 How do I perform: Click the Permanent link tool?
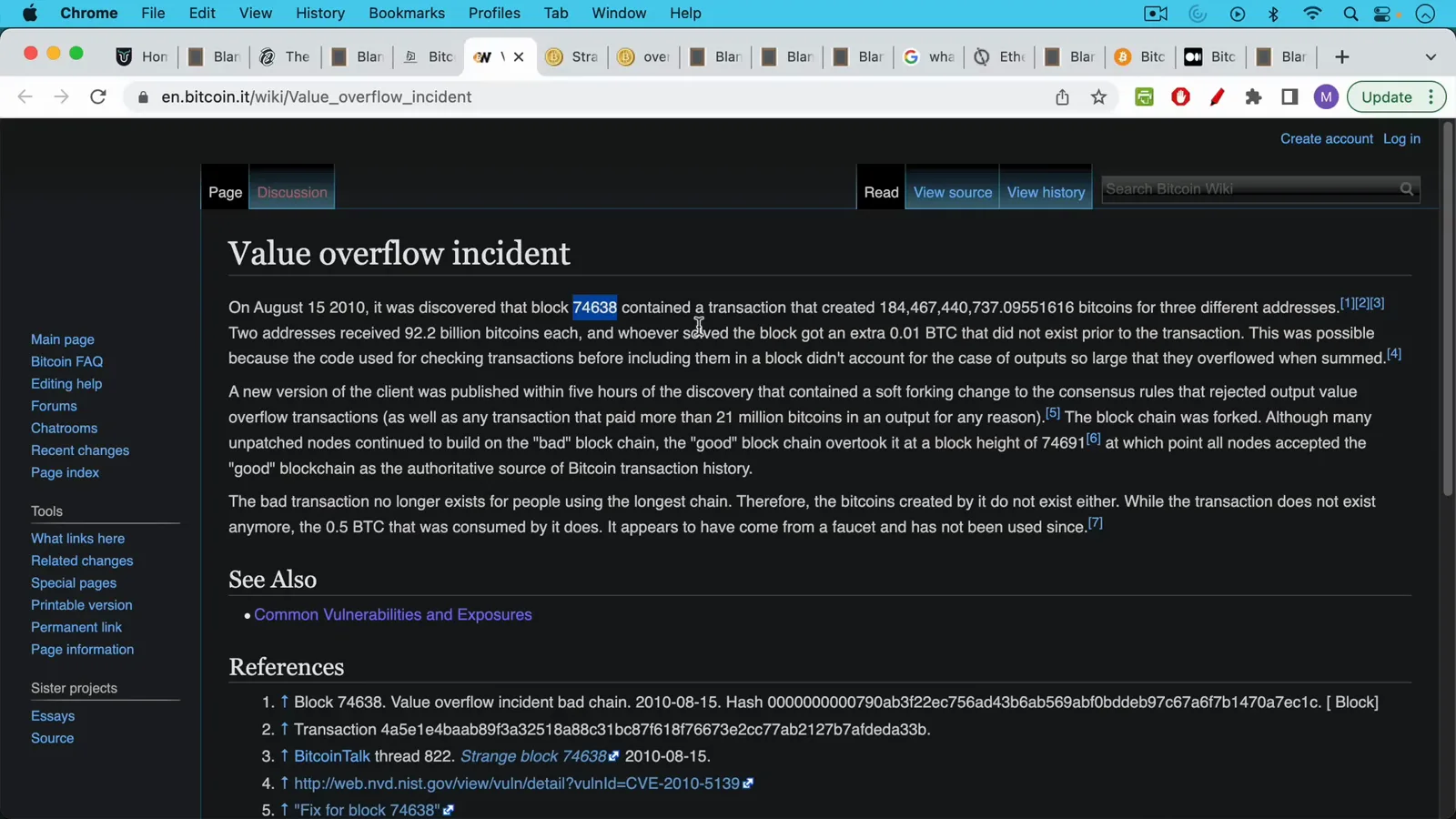[76, 627]
